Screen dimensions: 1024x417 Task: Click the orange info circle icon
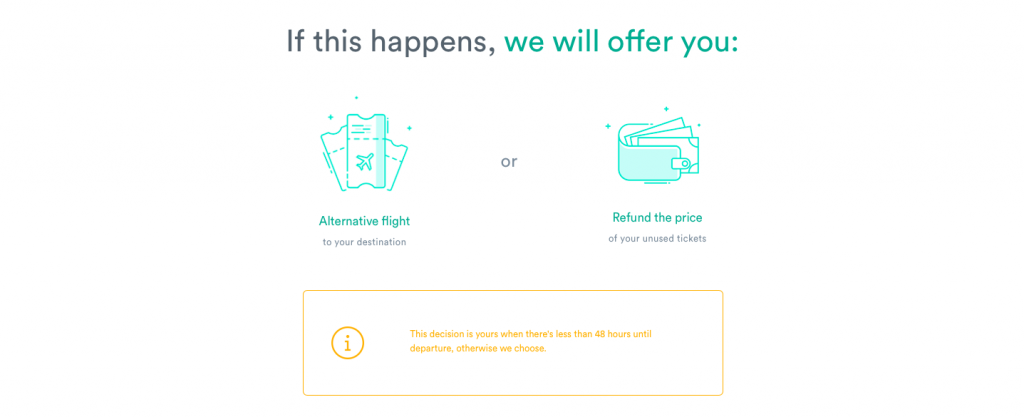347,343
